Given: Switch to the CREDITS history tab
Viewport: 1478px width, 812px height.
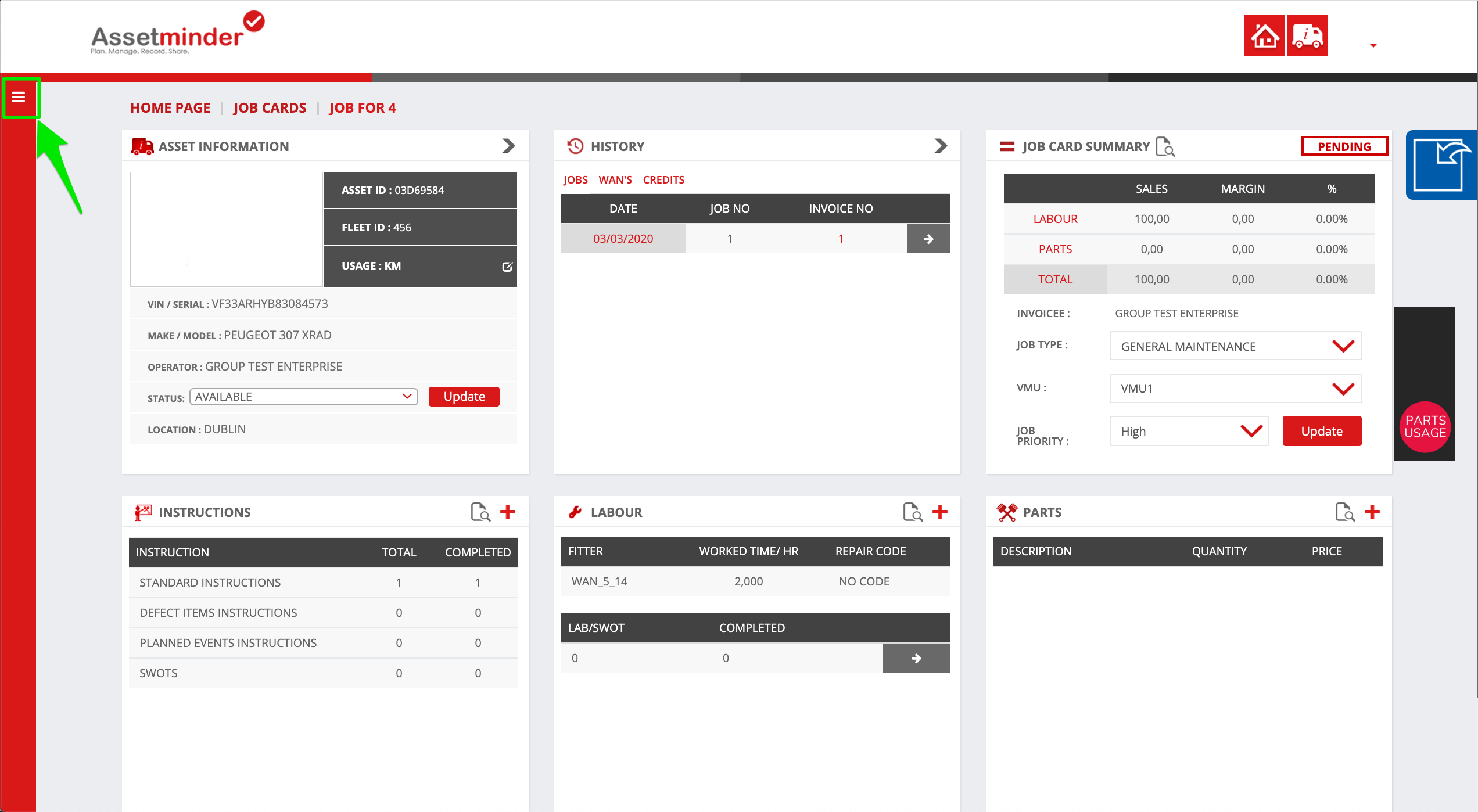Looking at the screenshot, I should pos(663,180).
